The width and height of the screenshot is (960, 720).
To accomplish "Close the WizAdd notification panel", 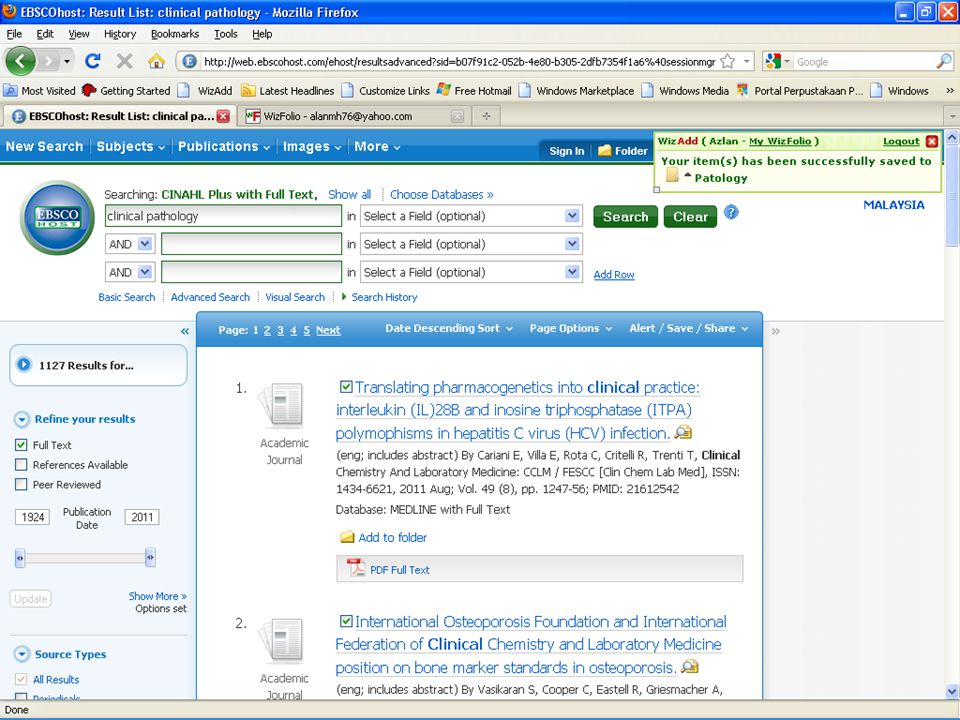I will (x=932, y=141).
